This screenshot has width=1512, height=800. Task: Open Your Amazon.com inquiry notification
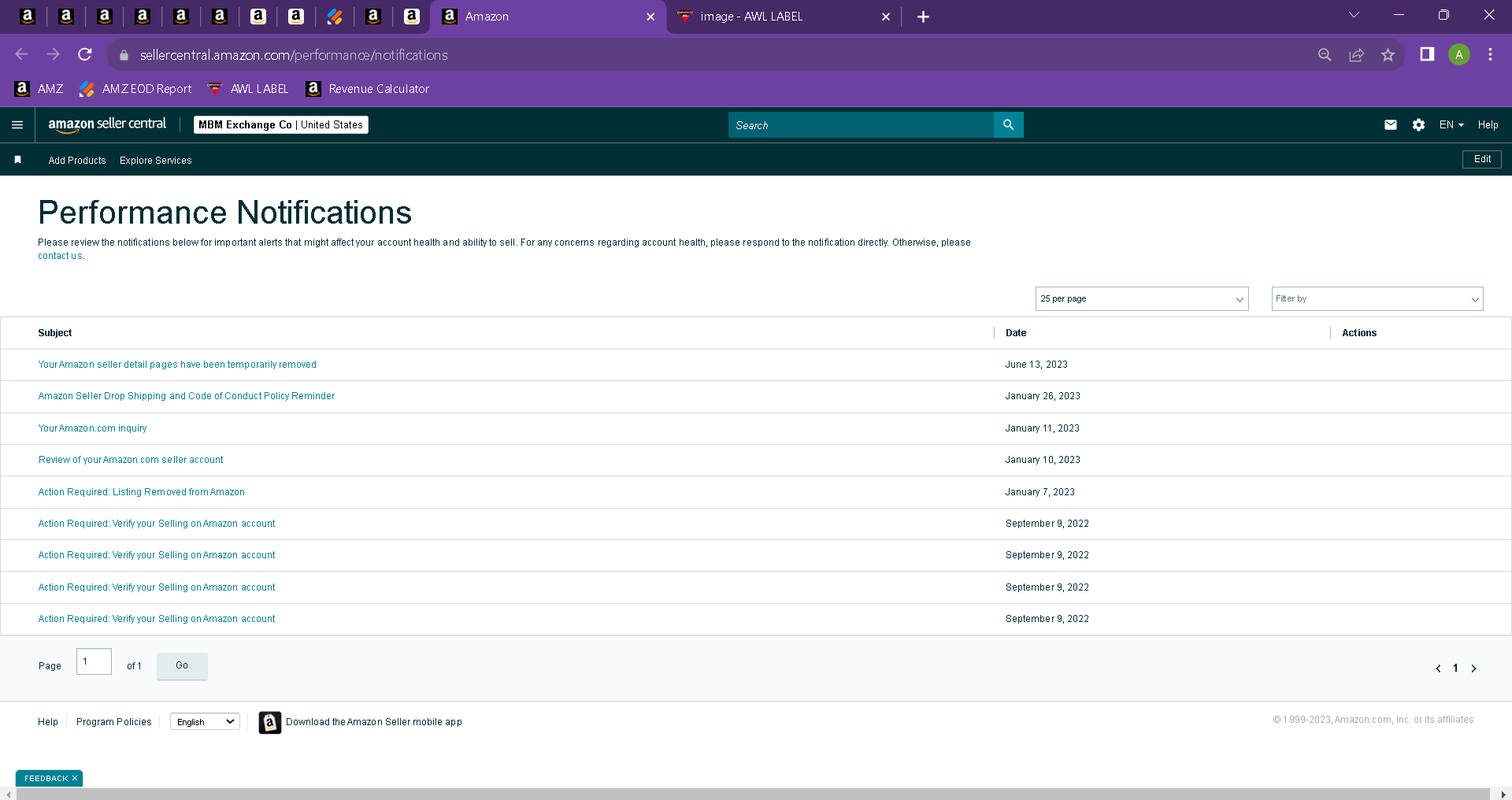point(92,428)
